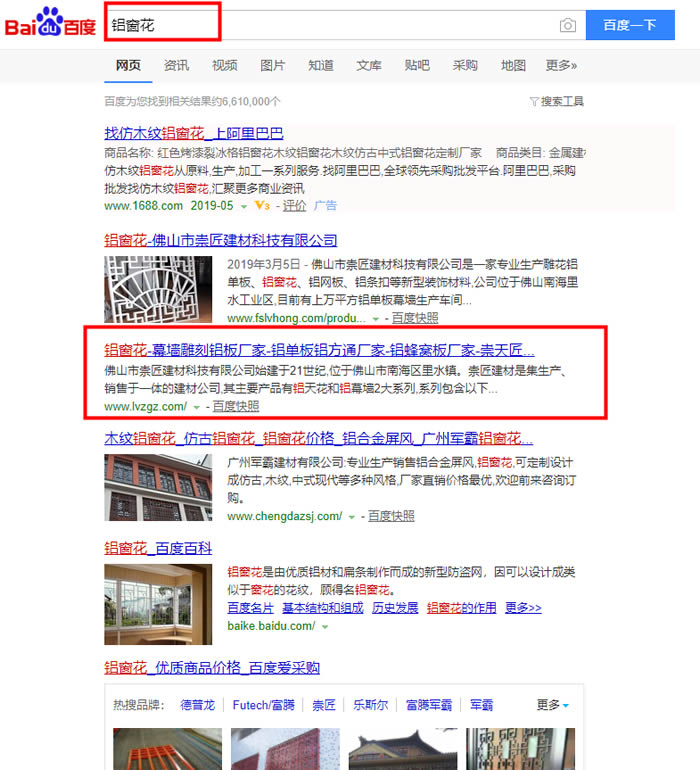
Task: Open the 广州军霸 window result thumbnail
Action: 158,487
